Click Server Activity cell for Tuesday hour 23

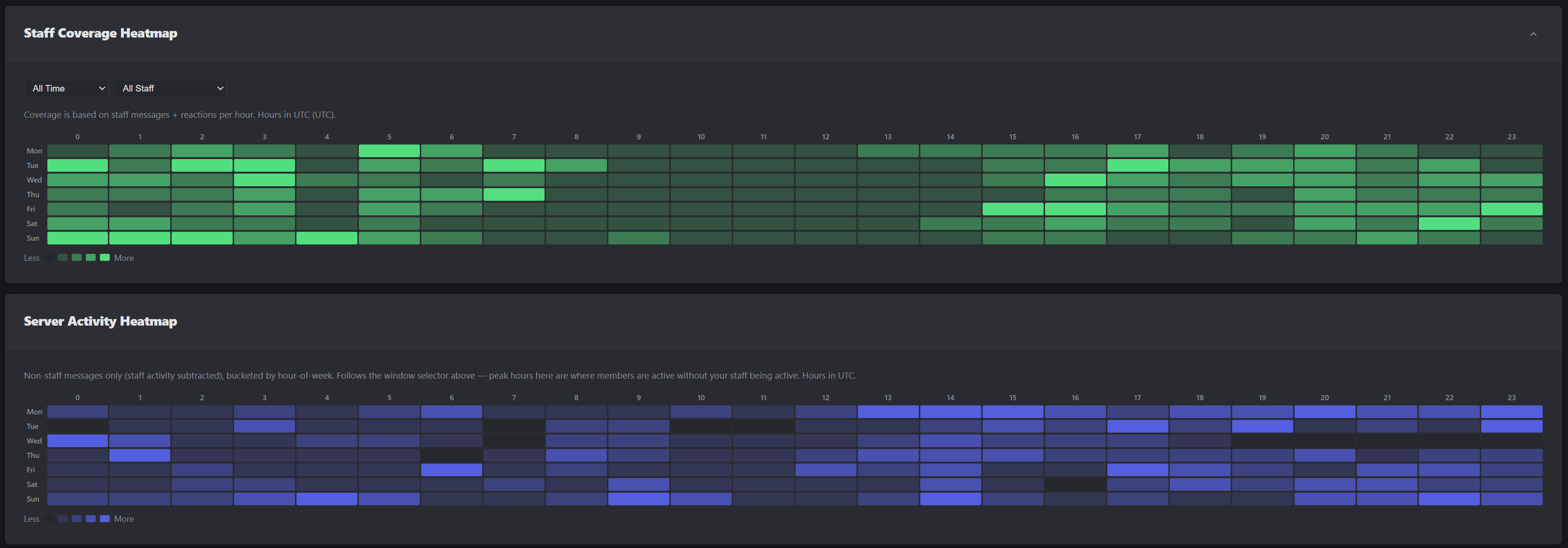pyautogui.click(x=1511, y=426)
